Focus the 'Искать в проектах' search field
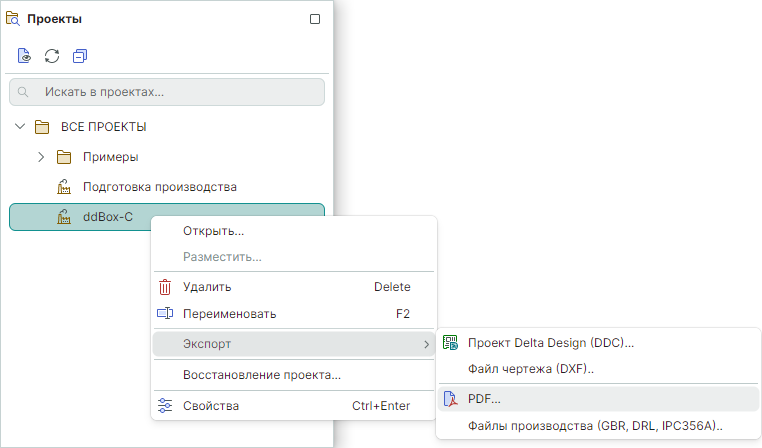The image size is (762, 448). click(167, 92)
